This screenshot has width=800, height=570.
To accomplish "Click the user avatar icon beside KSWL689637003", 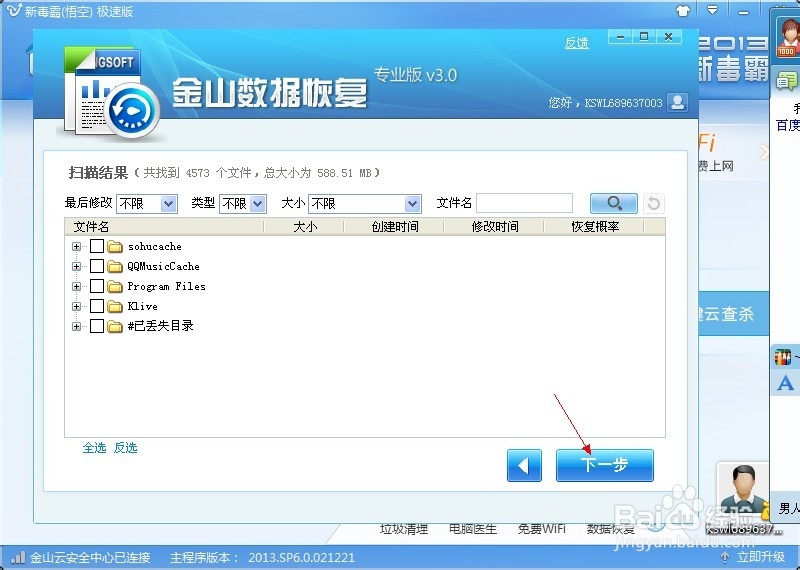I will pyautogui.click(x=678, y=103).
